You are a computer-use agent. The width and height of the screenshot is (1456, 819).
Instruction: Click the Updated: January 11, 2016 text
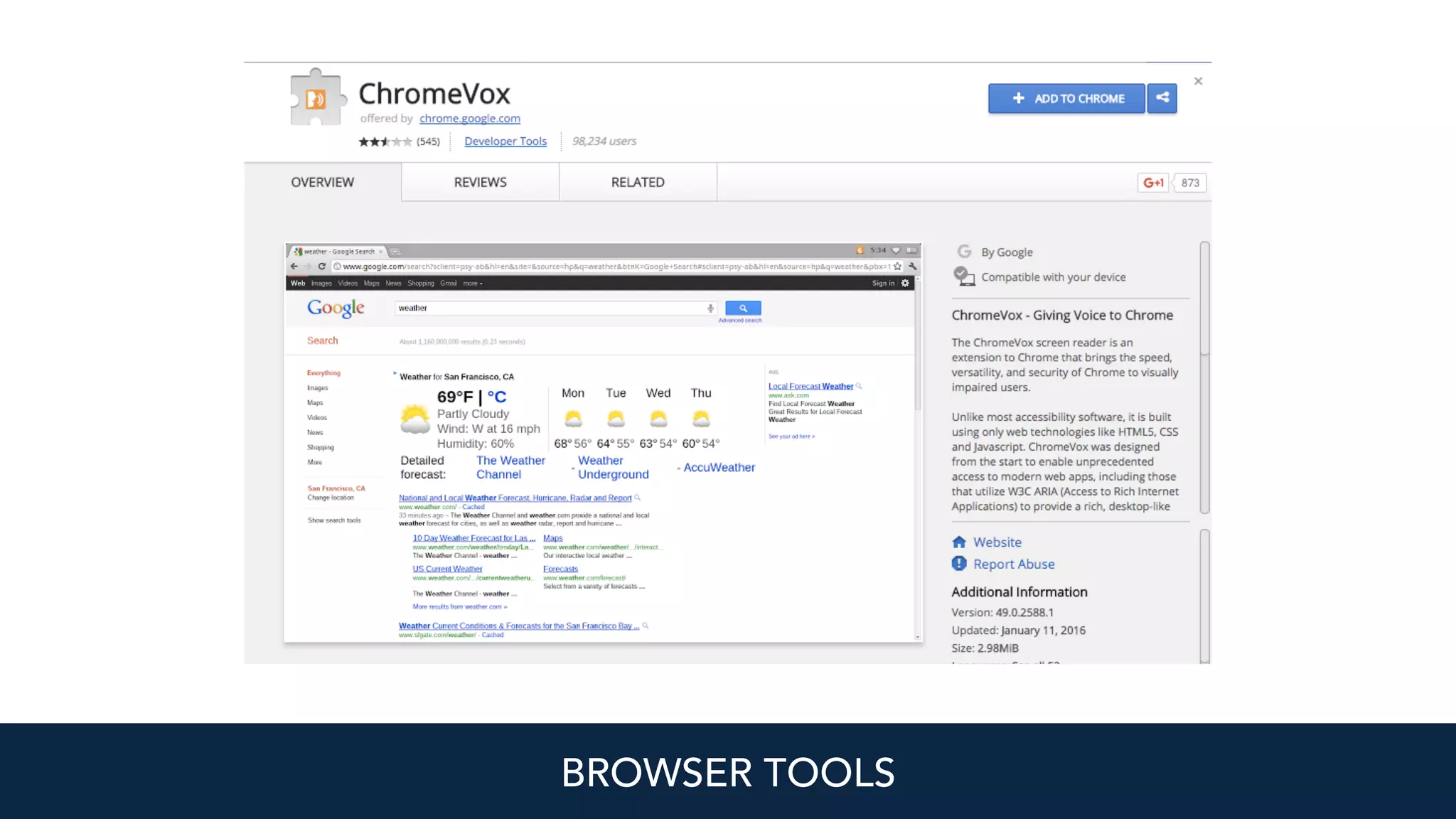1018,630
